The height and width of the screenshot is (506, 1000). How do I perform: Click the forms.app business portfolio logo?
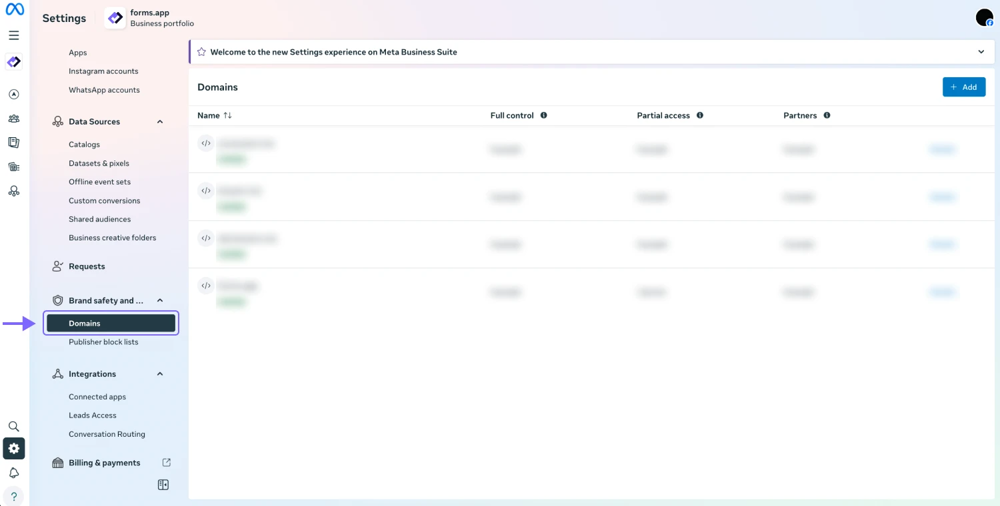(x=115, y=18)
